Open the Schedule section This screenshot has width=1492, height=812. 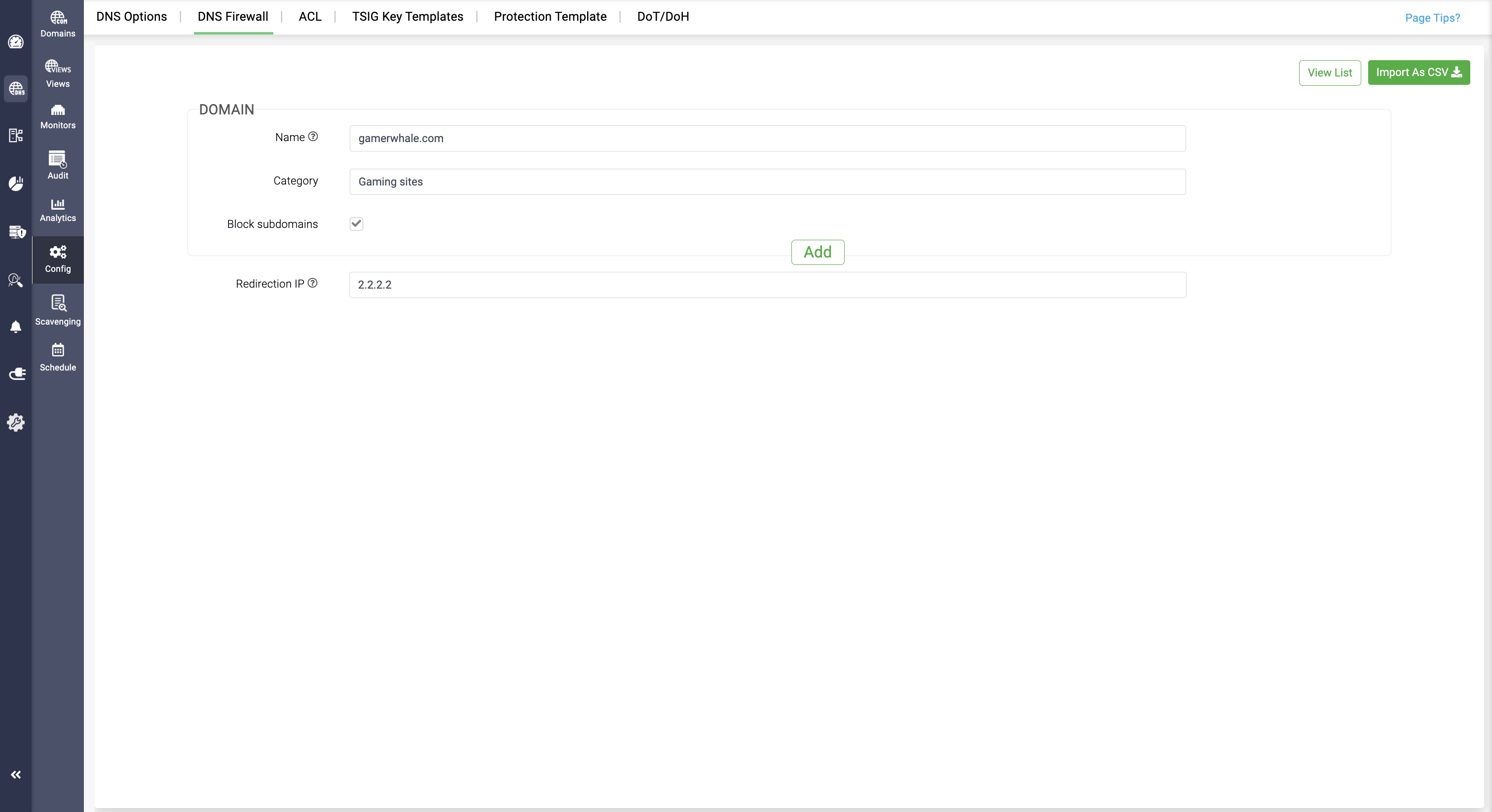coord(57,357)
